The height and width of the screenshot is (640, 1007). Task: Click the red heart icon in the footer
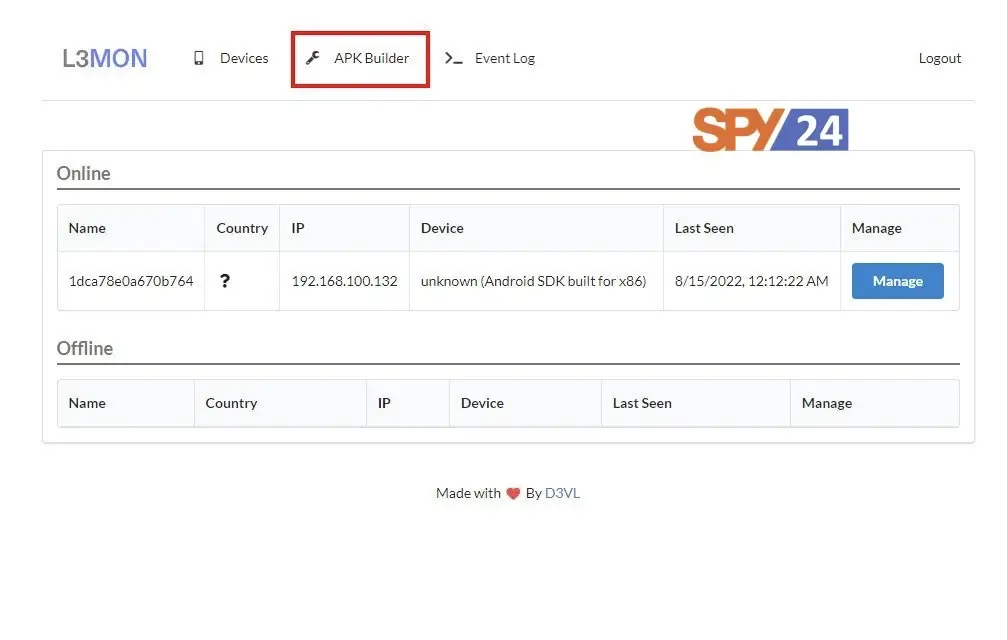tap(512, 494)
